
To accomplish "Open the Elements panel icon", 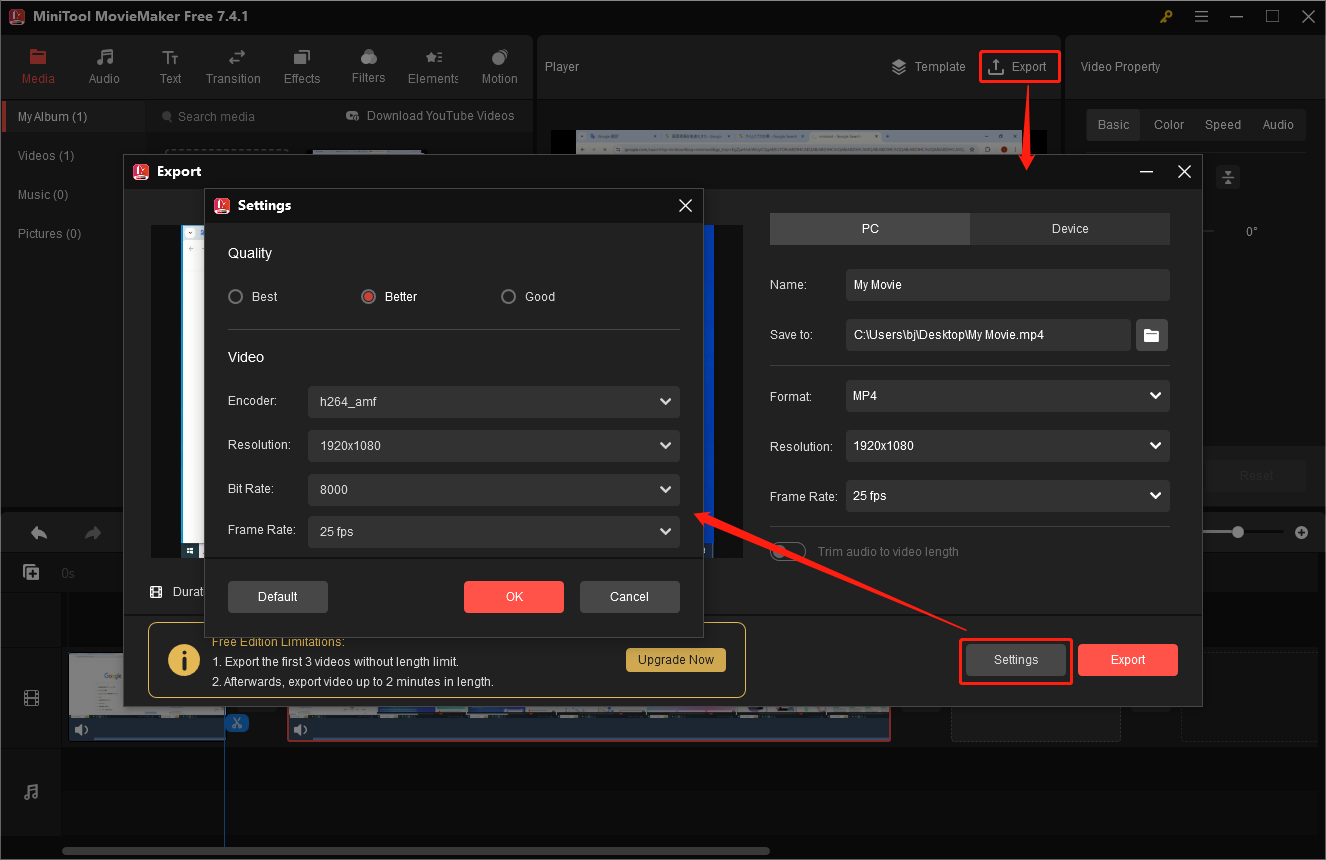I will (433, 57).
